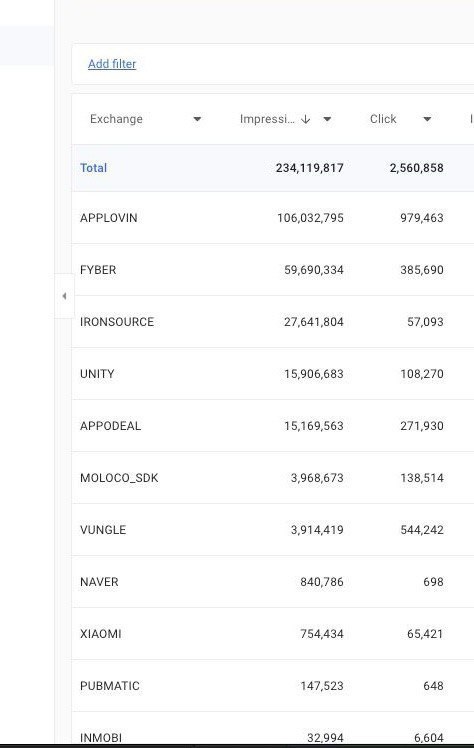The height and width of the screenshot is (748, 474).
Task: Select the XIAOMI exchange row
Action: coord(273,634)
